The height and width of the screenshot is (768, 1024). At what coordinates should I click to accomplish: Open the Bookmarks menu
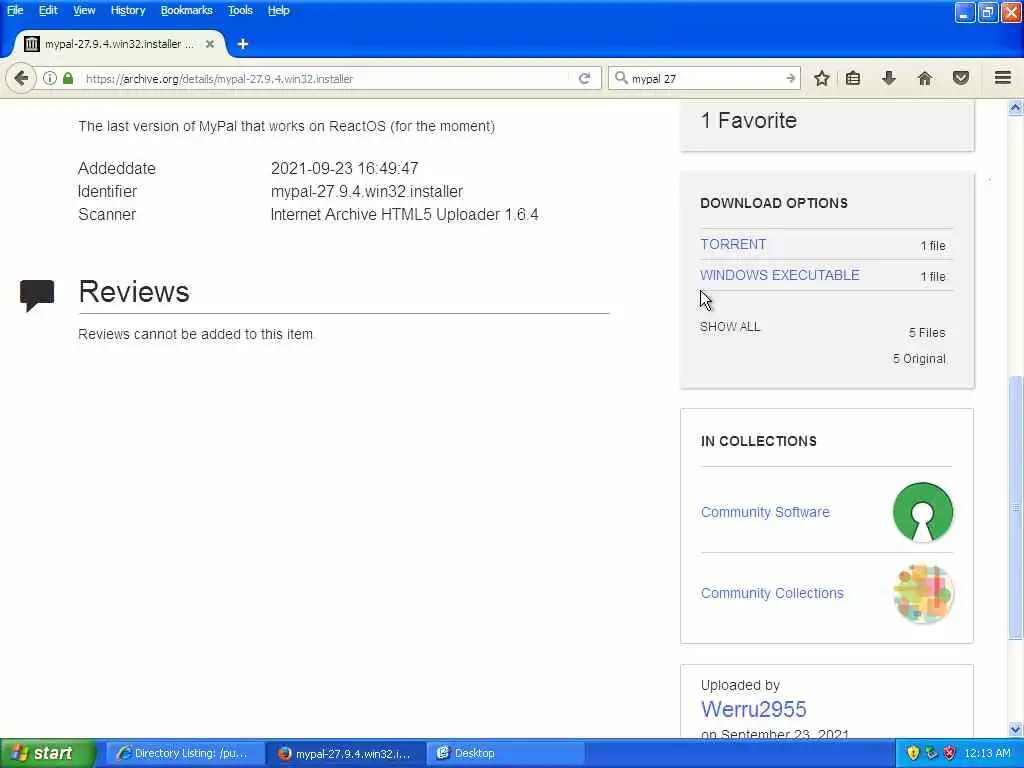click(186, 10)
